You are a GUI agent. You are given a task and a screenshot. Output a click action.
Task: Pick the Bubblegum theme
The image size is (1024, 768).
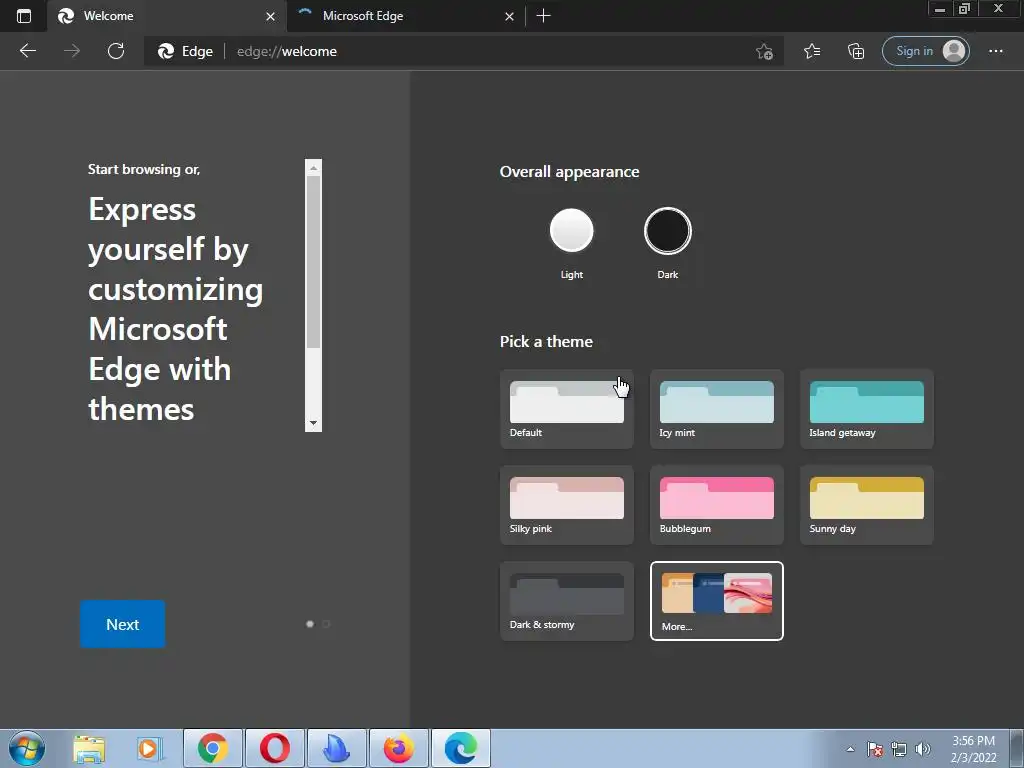tap(716, 505)
